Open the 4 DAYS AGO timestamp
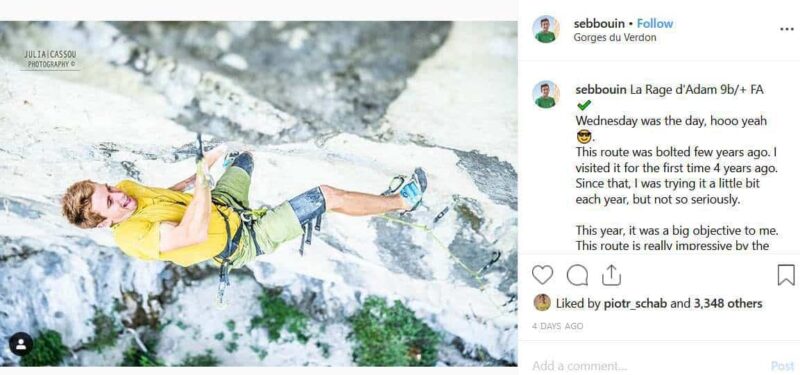Viewport: 800px width, 375px height. (557, 326)
